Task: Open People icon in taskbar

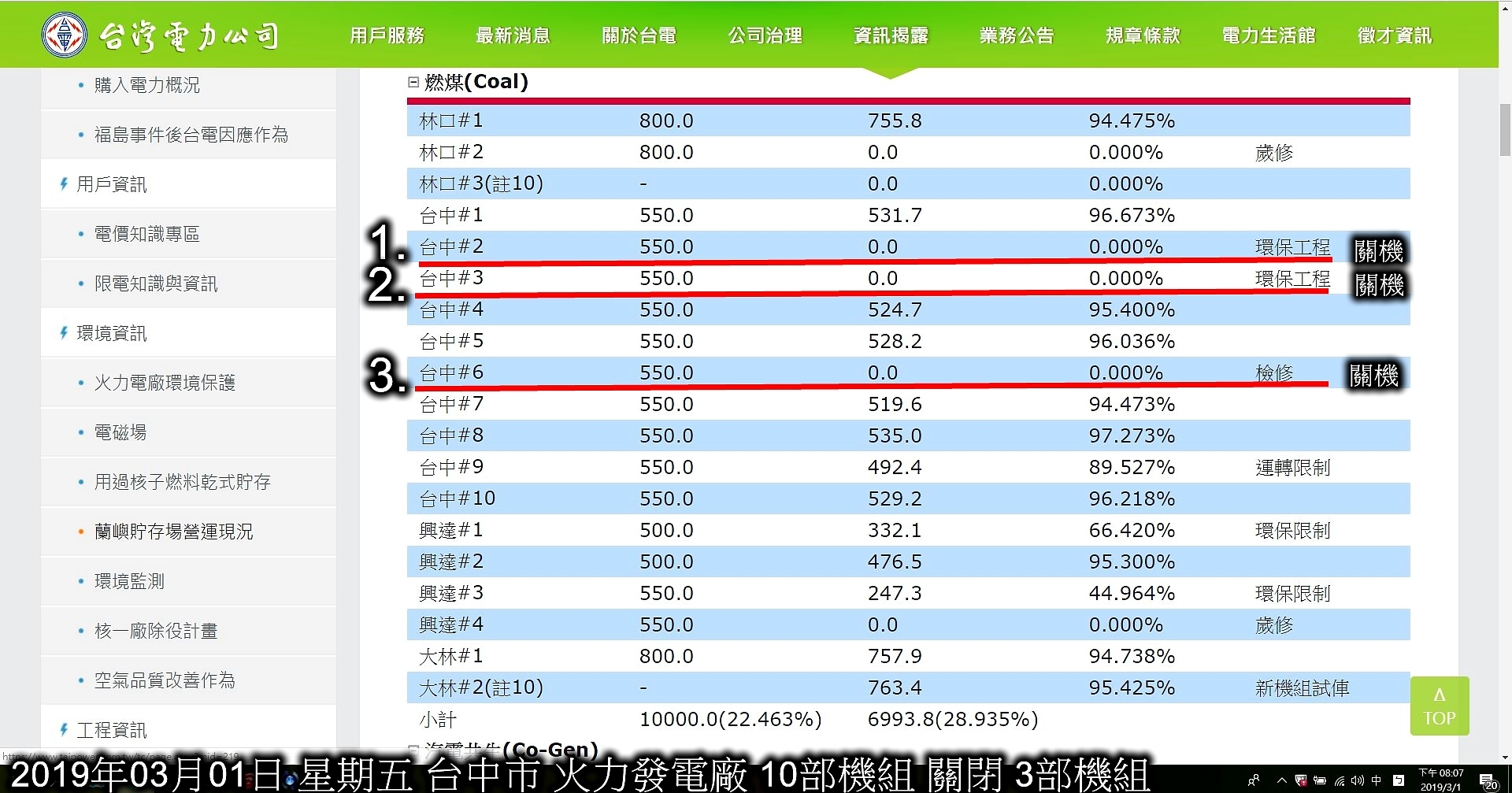Action: [x=1254, y=780]
